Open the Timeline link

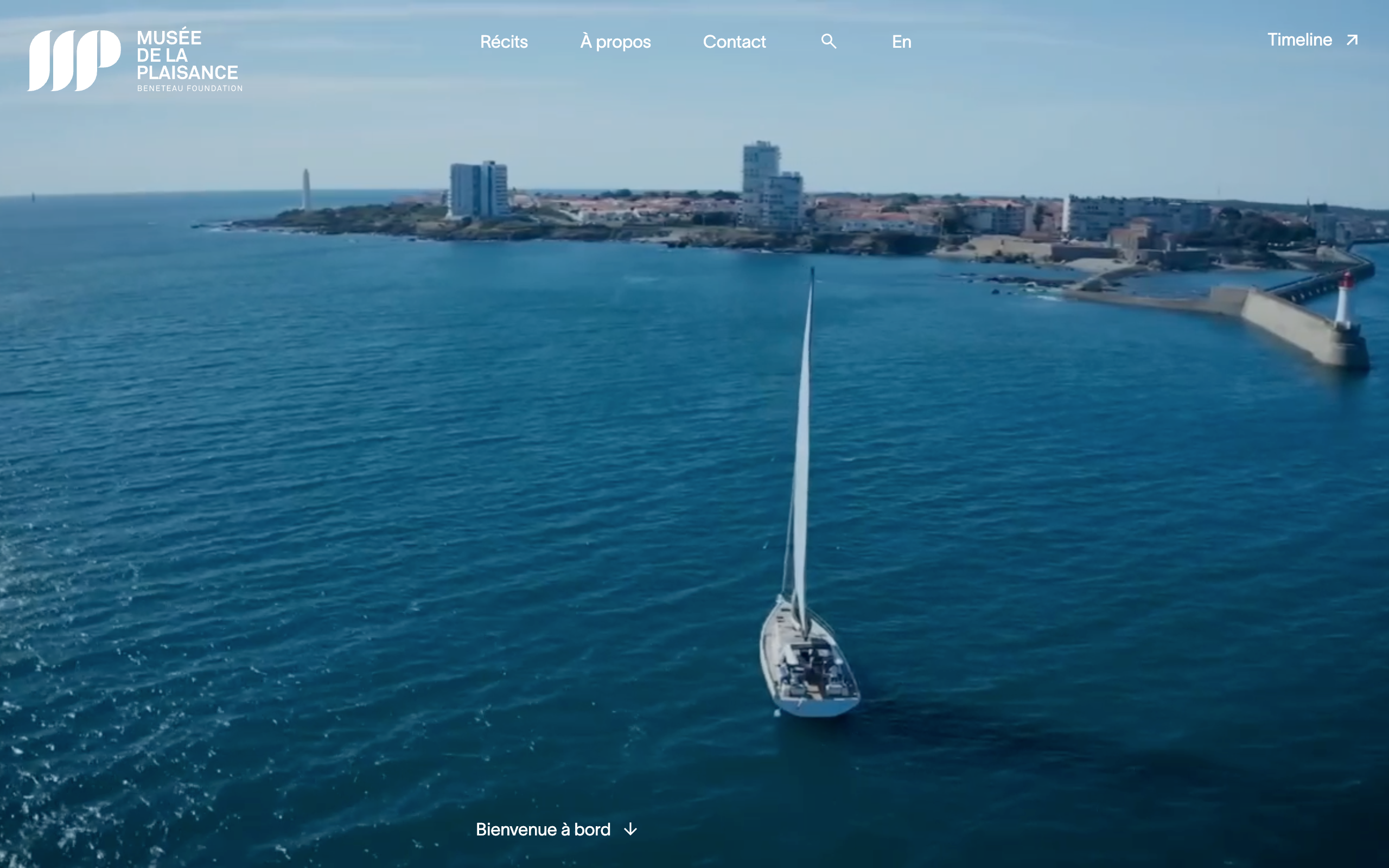(1299, 40)
